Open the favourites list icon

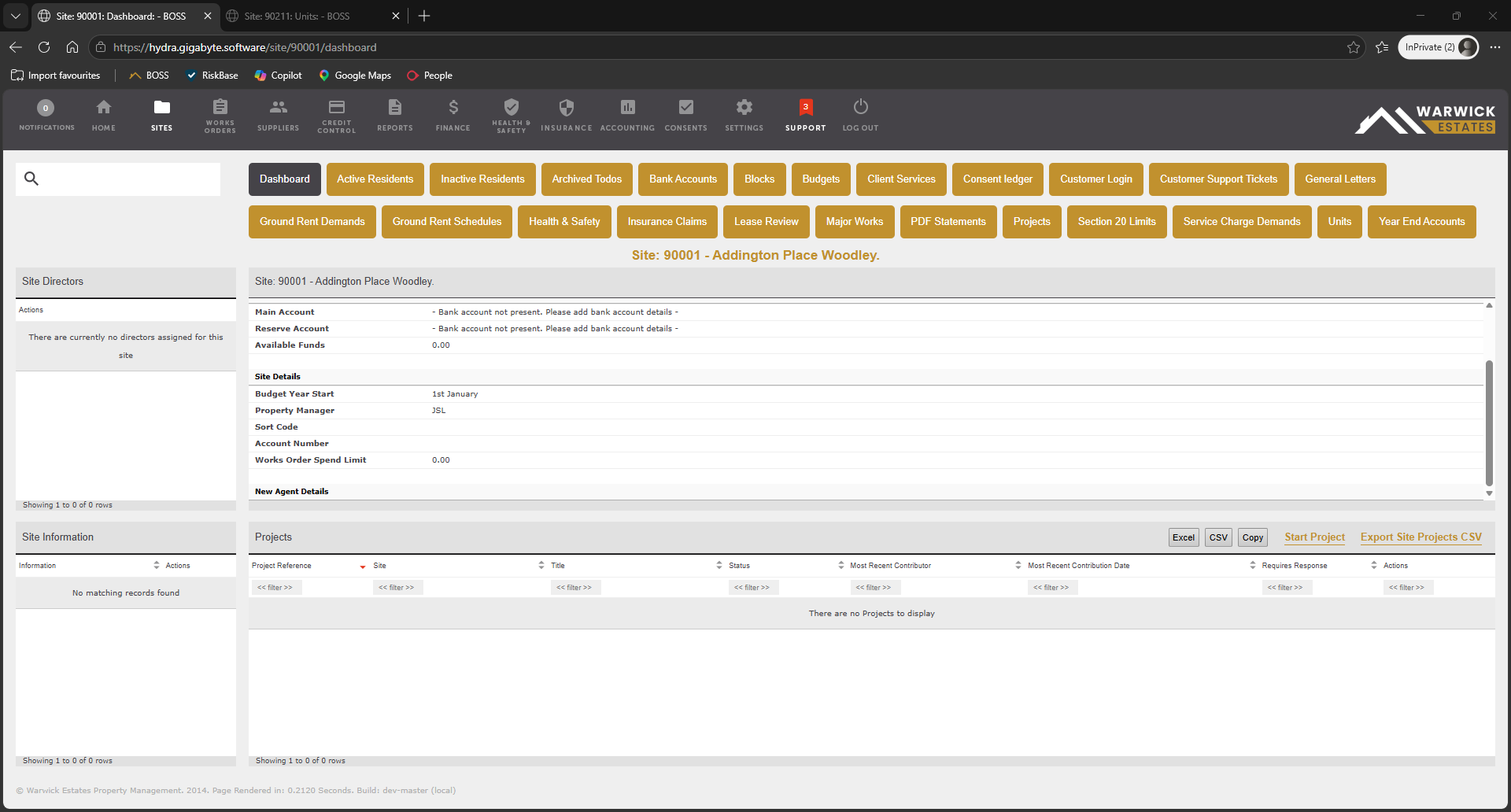[1382, 47]
